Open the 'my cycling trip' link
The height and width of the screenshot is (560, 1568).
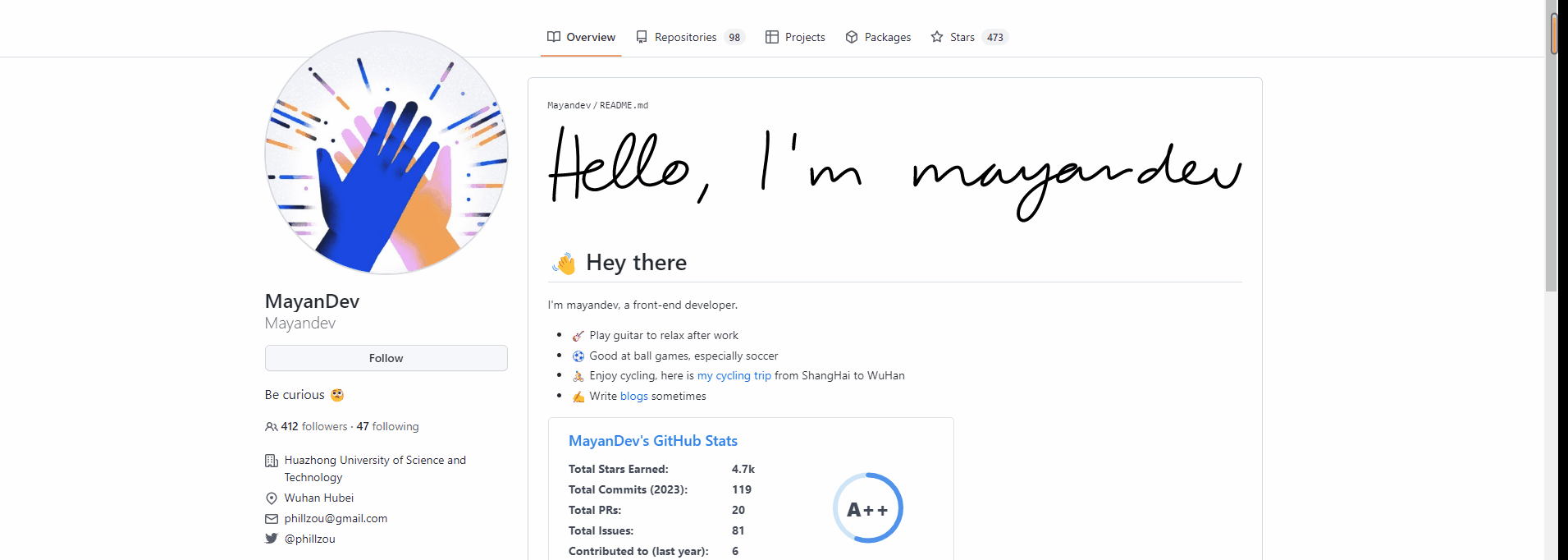click(x=734, y=375)
